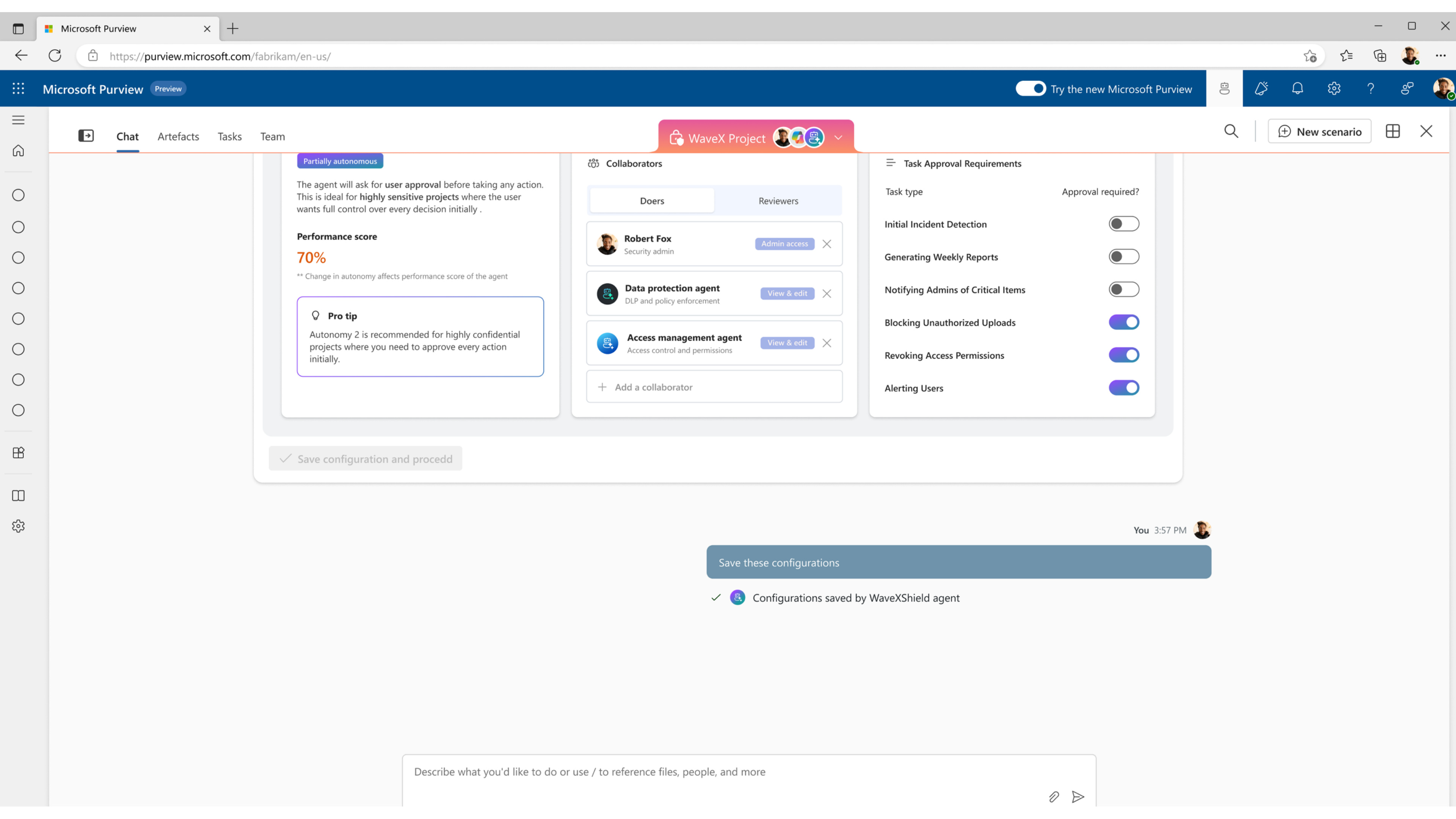Click the hamburger navigation menu icon
Viewport: 1456px width, 819px height.
(x=18, y=120)
